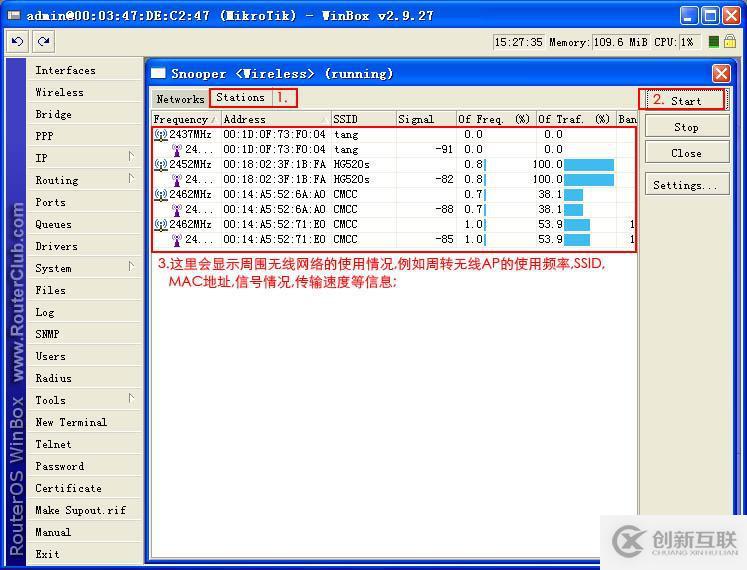The width and height of the screenshot is (747, 570).
Task: Click station icon of CMCC -85 row
Action: click(x=177, y=240)
